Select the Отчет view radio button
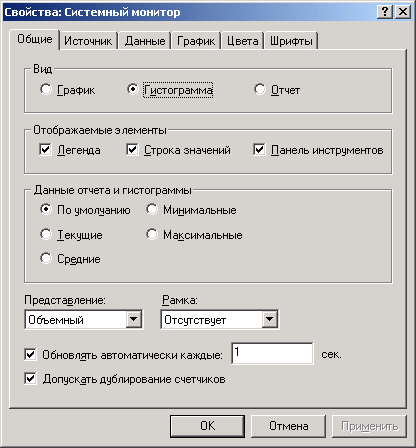The width and height of the screenshot is (416, 448). (260, 89)
